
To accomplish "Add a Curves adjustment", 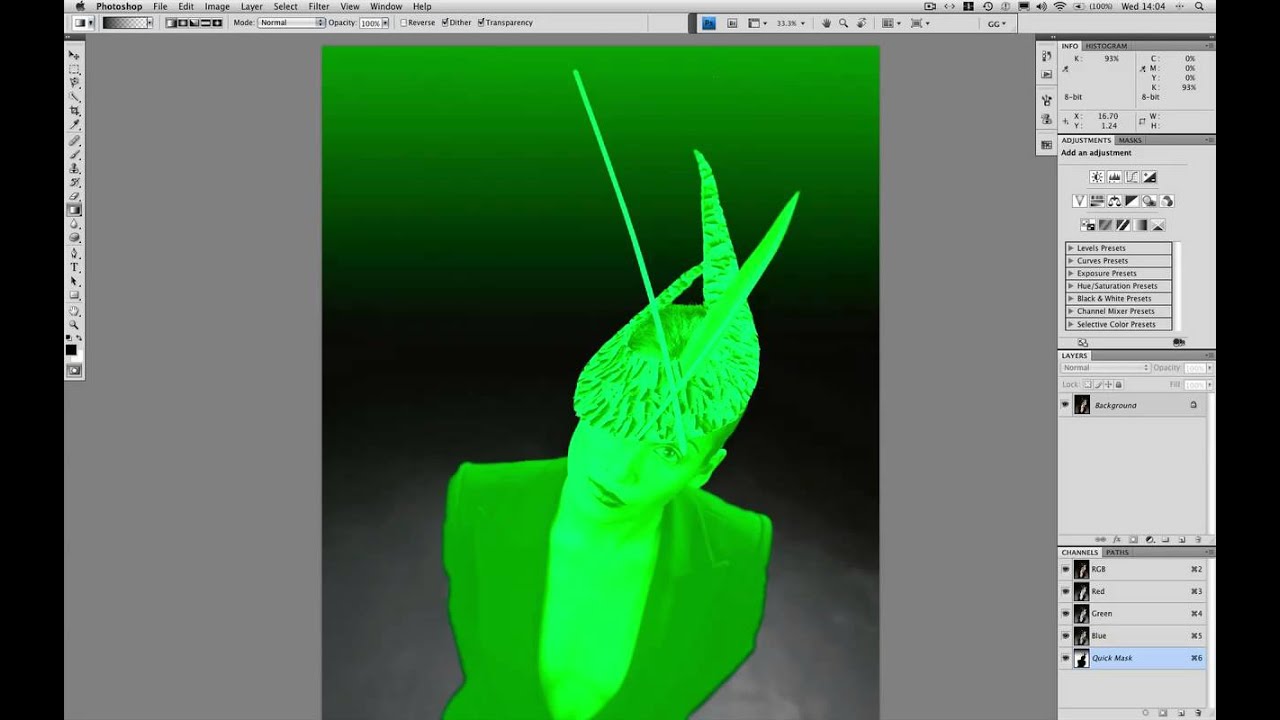I will [x=1132, y=177].
